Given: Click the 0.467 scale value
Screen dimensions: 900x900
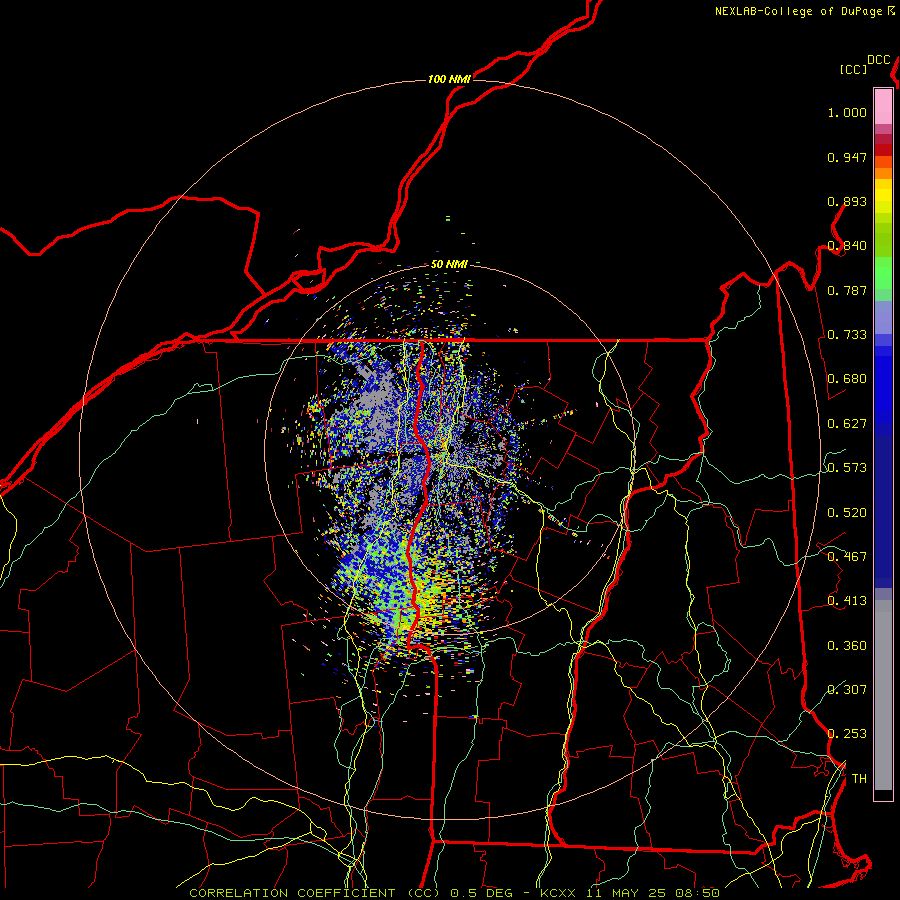Looking at the screenshot, I should tap(847, 557).
